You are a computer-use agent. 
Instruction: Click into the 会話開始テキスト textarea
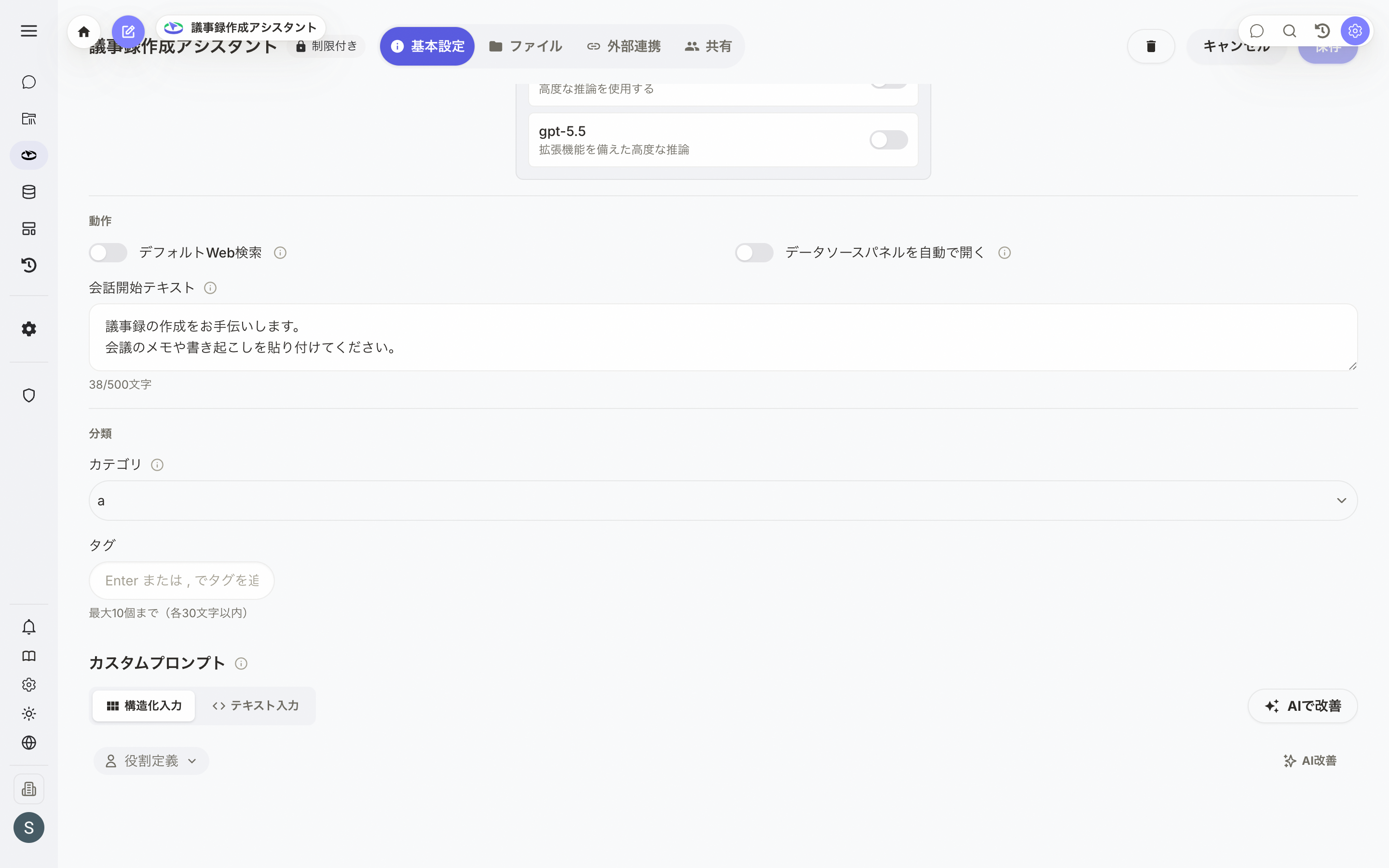pyautogui.click(x=723, y=338)
